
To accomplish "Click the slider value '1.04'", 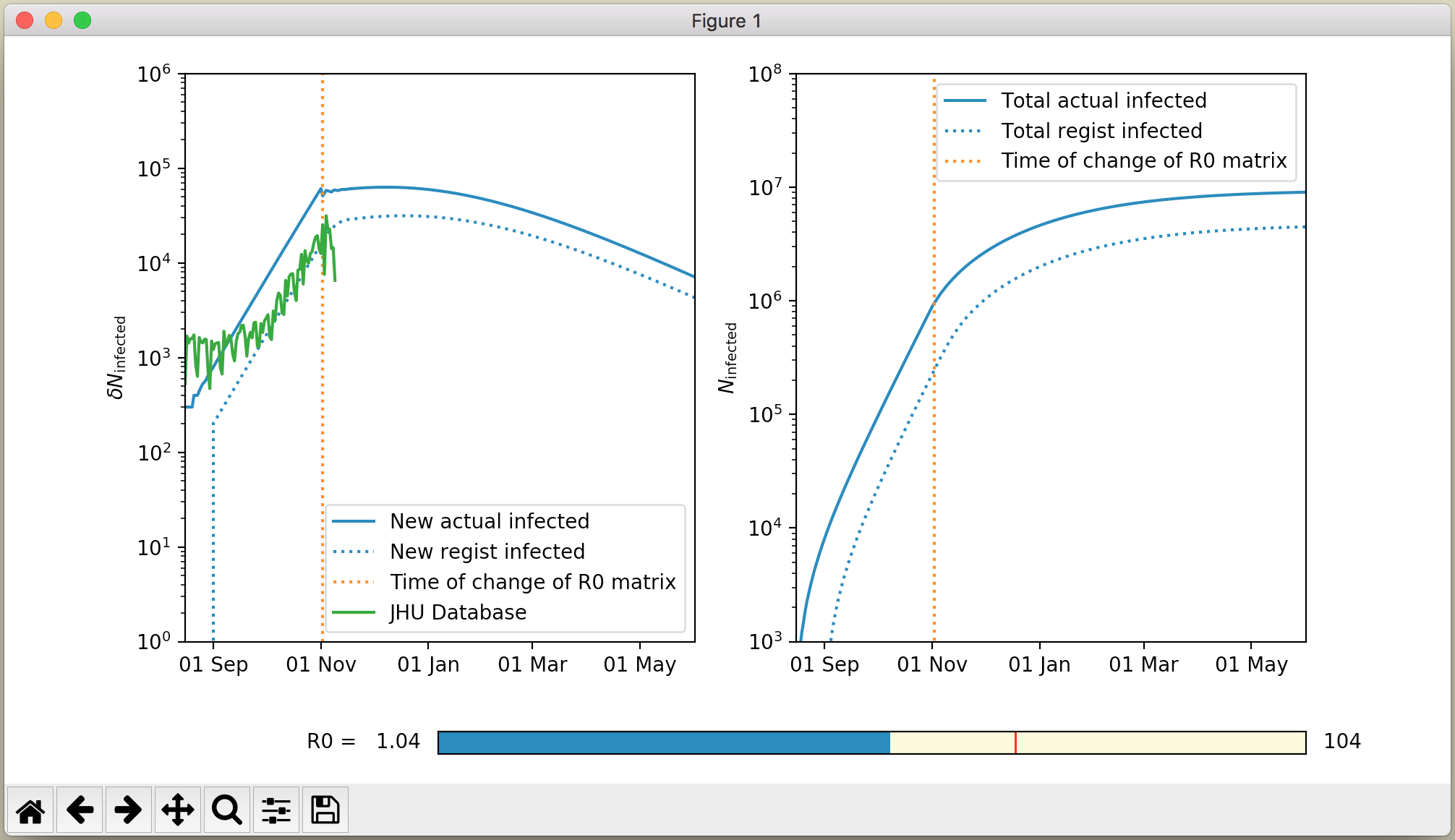I will 398,742.
